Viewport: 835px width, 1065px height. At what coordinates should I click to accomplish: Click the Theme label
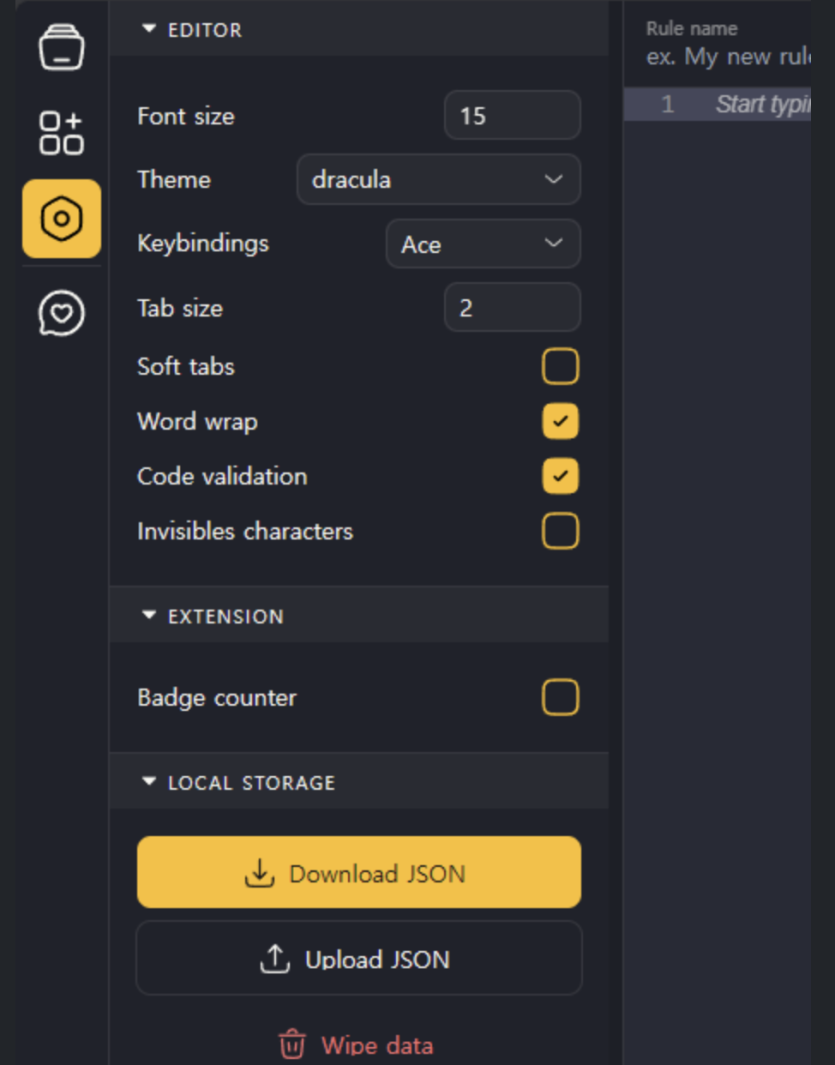tap(174, 180)
